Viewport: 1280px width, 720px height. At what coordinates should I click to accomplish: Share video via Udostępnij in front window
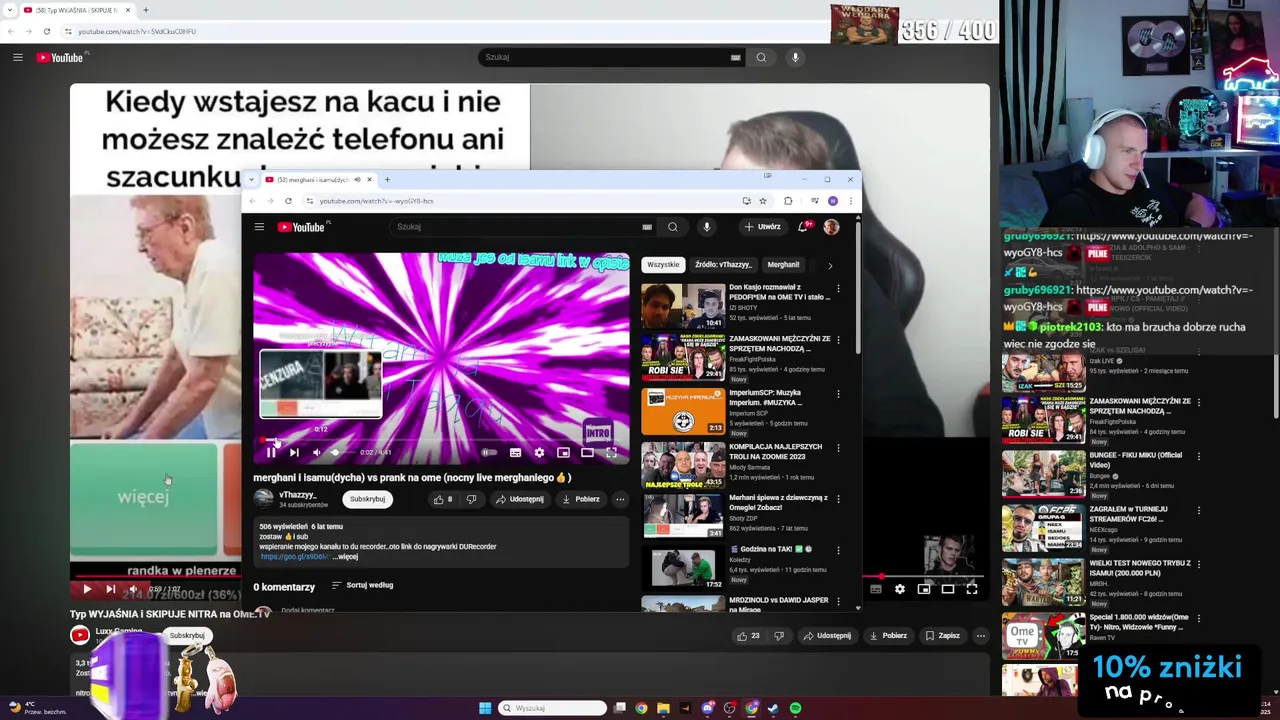pyautogui.click(x=520, y=499)
